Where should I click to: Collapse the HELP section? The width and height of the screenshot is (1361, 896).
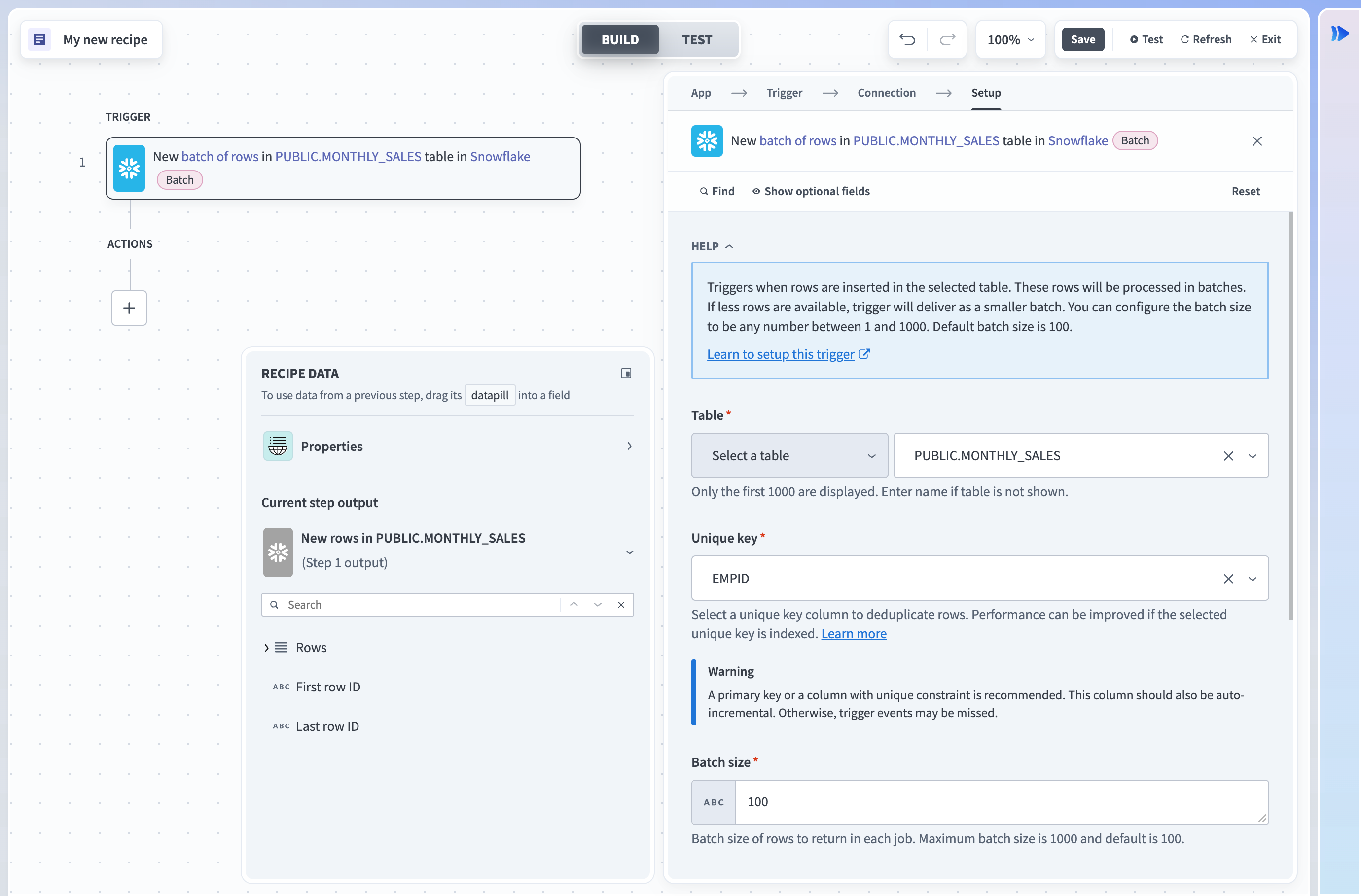(x=712, y=246)
